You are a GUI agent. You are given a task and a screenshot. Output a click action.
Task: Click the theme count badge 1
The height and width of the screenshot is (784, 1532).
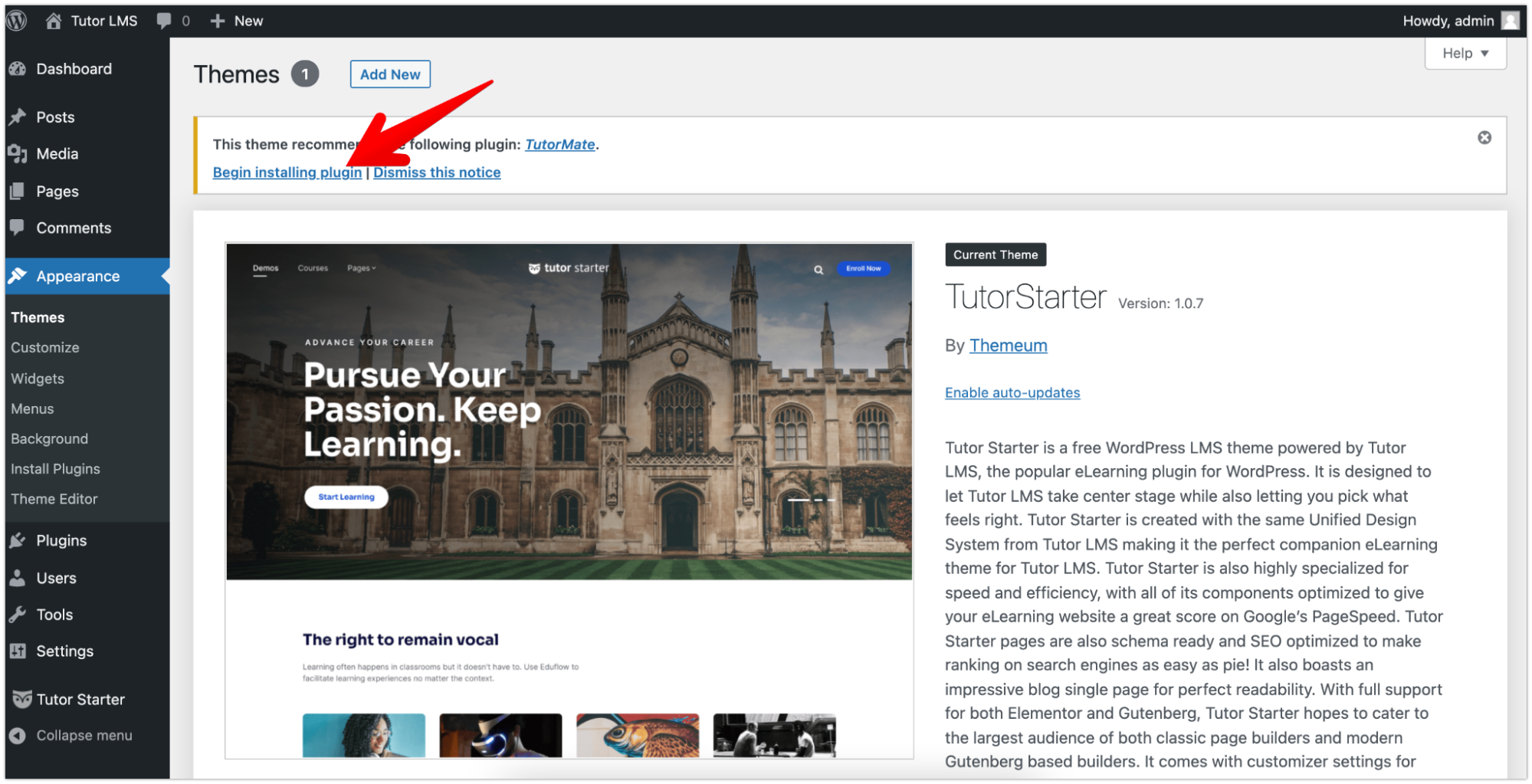click(305, 74)
